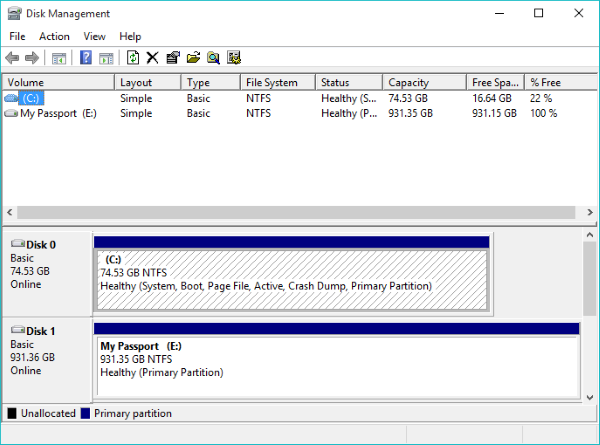Click the Primary partition legend label
600x445 pixels.
click(x=133, y=413)
